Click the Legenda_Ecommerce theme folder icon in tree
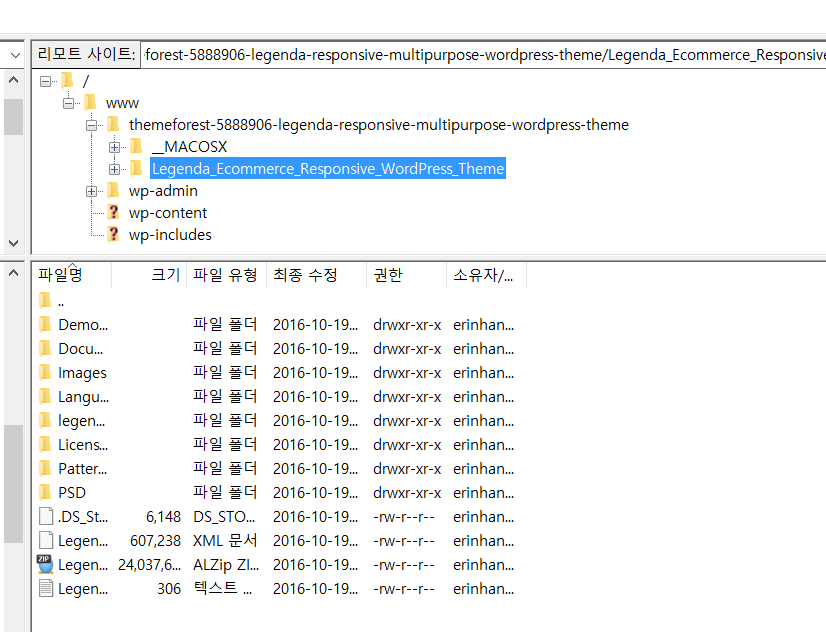Screen dimensions: 826x632 pos(136,168)
